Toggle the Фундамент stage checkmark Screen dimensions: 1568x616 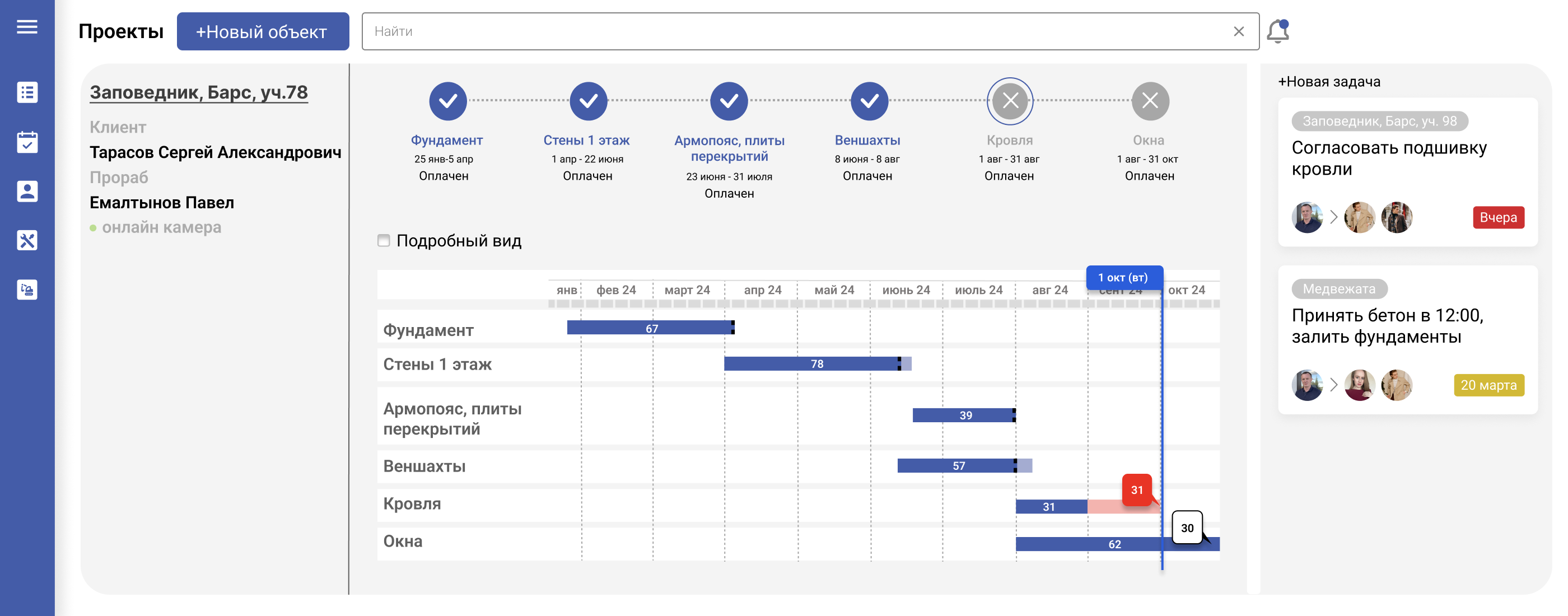(447, 101)
